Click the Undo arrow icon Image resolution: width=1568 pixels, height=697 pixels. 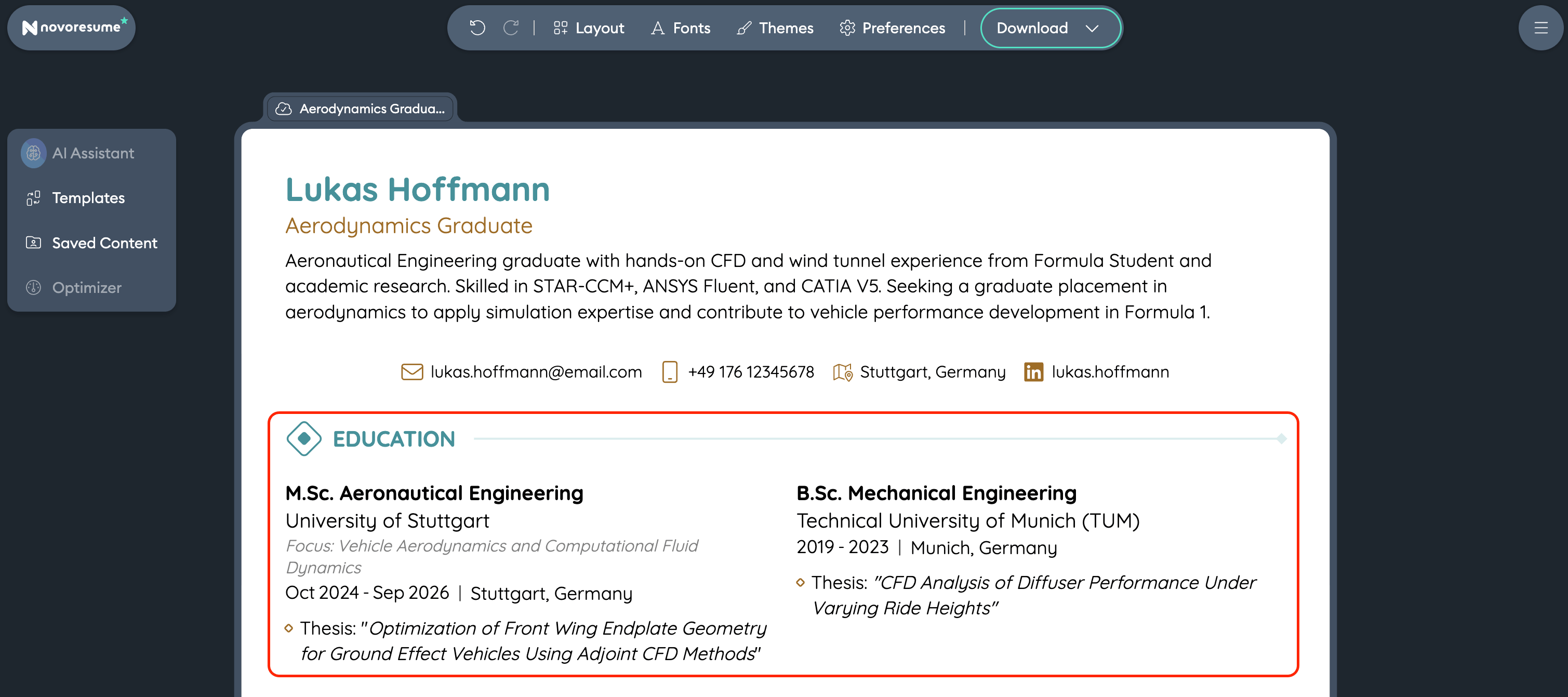(x=478, y=28)
